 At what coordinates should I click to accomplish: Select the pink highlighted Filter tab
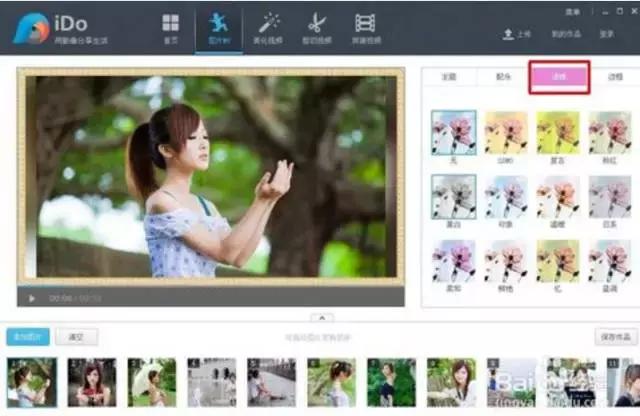pos(559,77)
